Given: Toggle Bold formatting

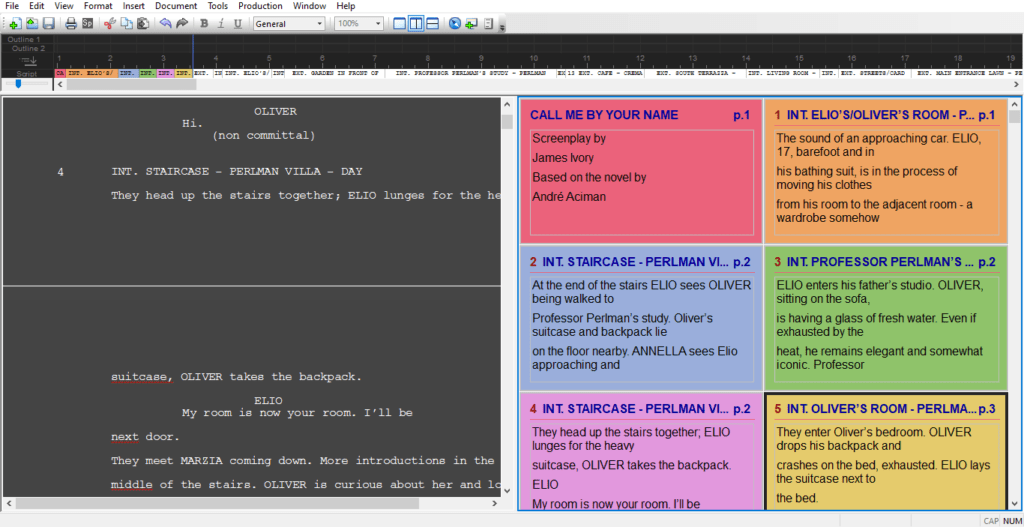Looking at the screenshot, I should (x=204, y=23).
